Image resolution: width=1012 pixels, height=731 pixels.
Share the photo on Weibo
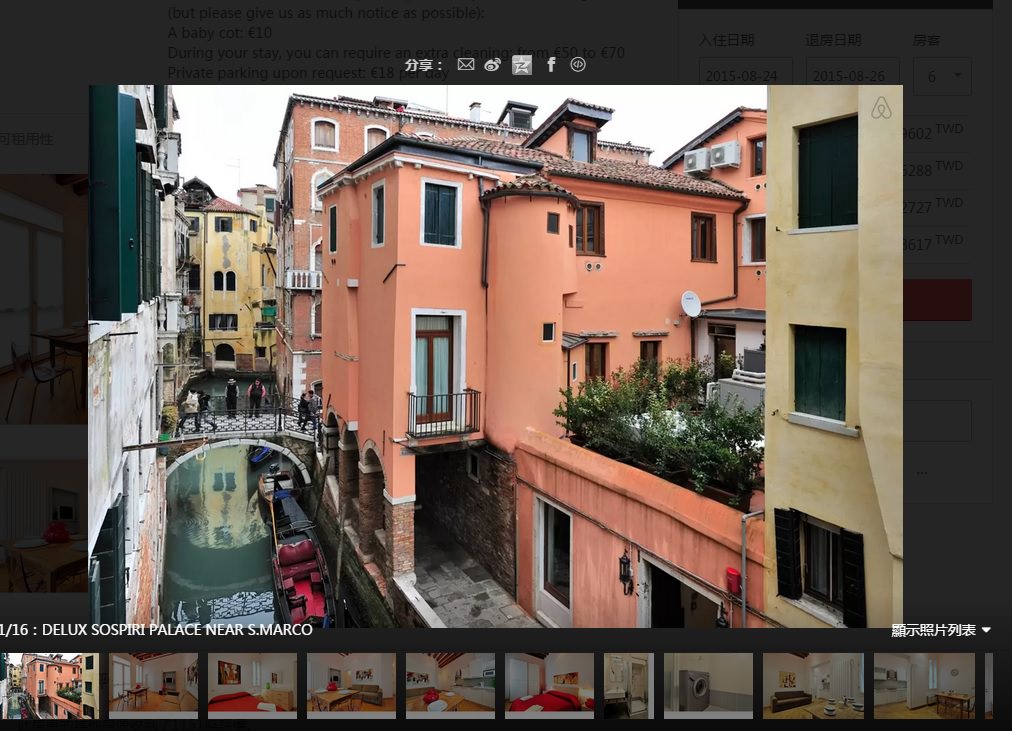[x=492, y=65]
